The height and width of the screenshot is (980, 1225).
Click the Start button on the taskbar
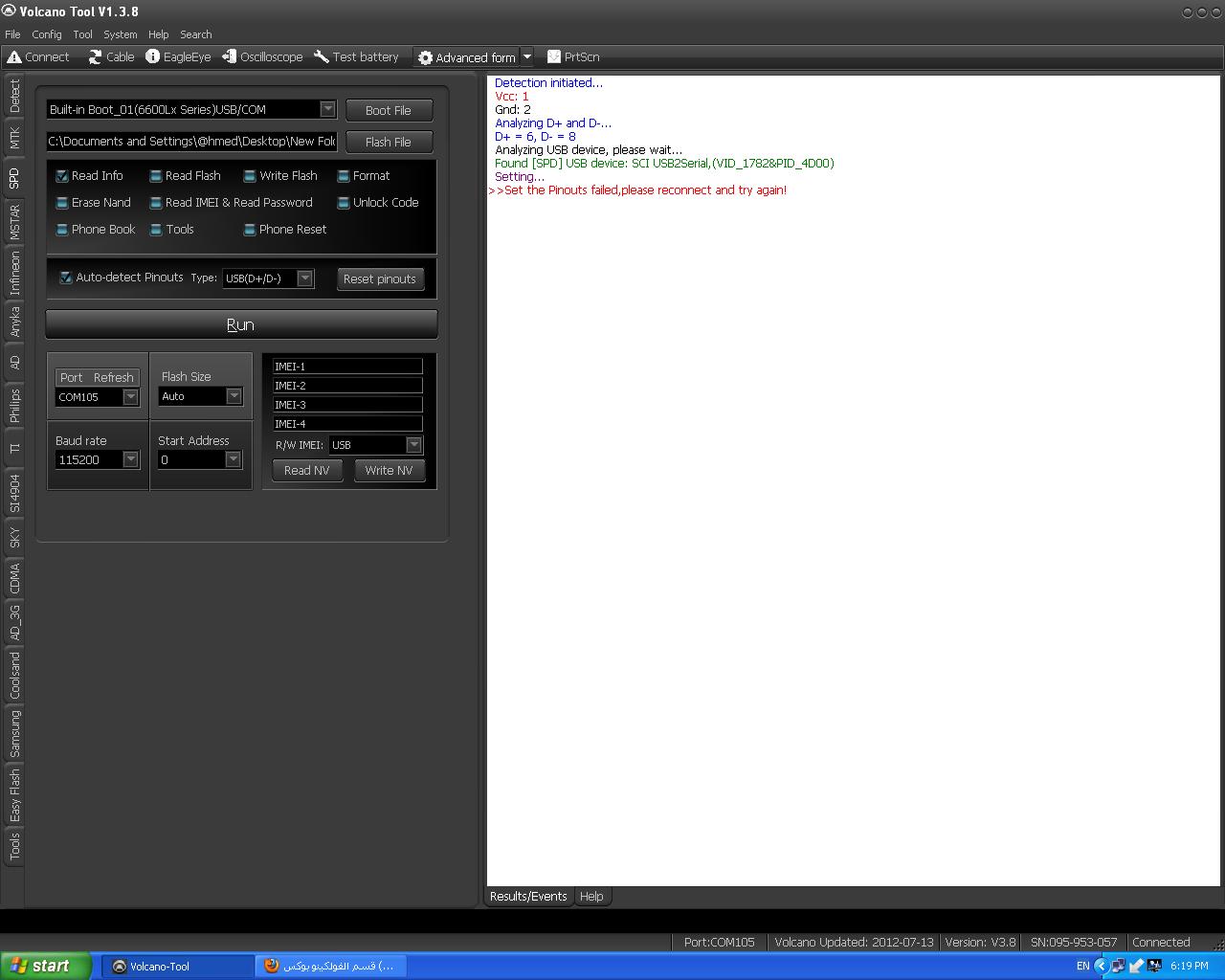click(x=46, y=966)
